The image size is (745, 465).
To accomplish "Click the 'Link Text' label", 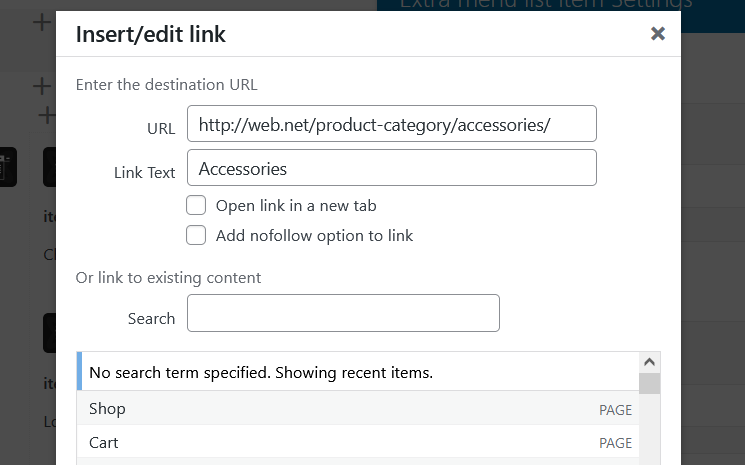I will [145, 172].
